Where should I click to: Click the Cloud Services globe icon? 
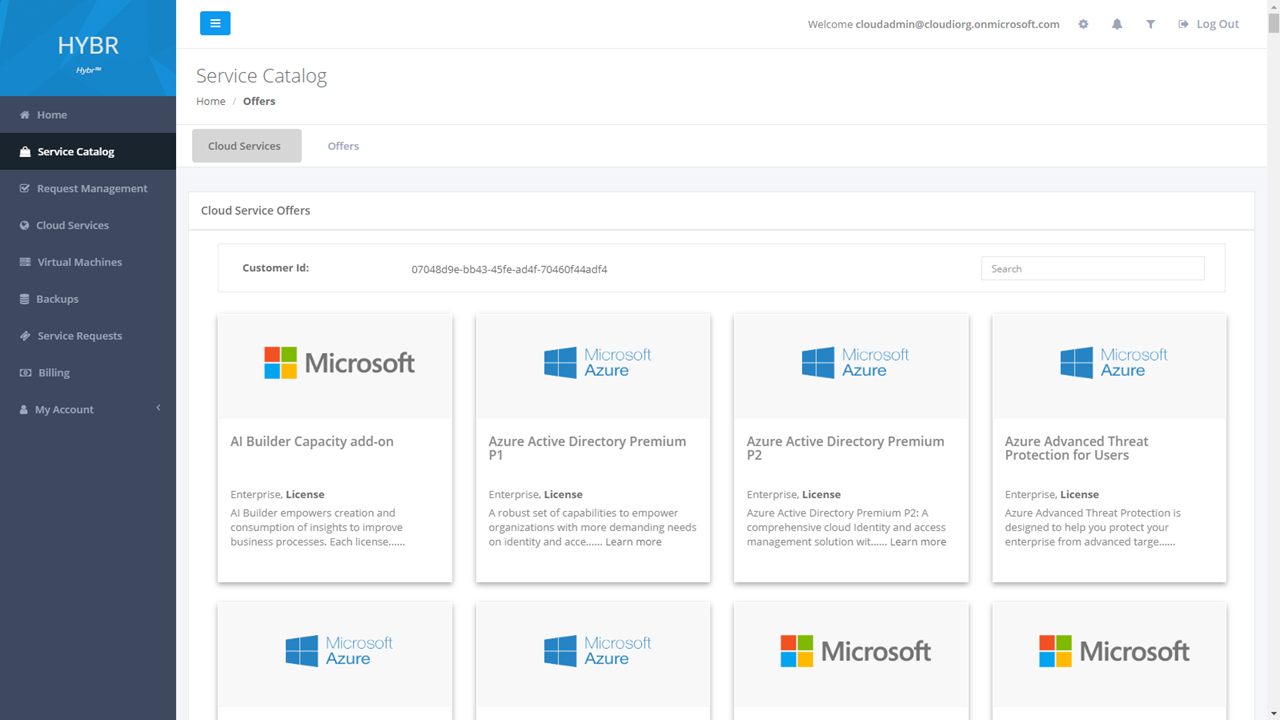pos(25,225)
